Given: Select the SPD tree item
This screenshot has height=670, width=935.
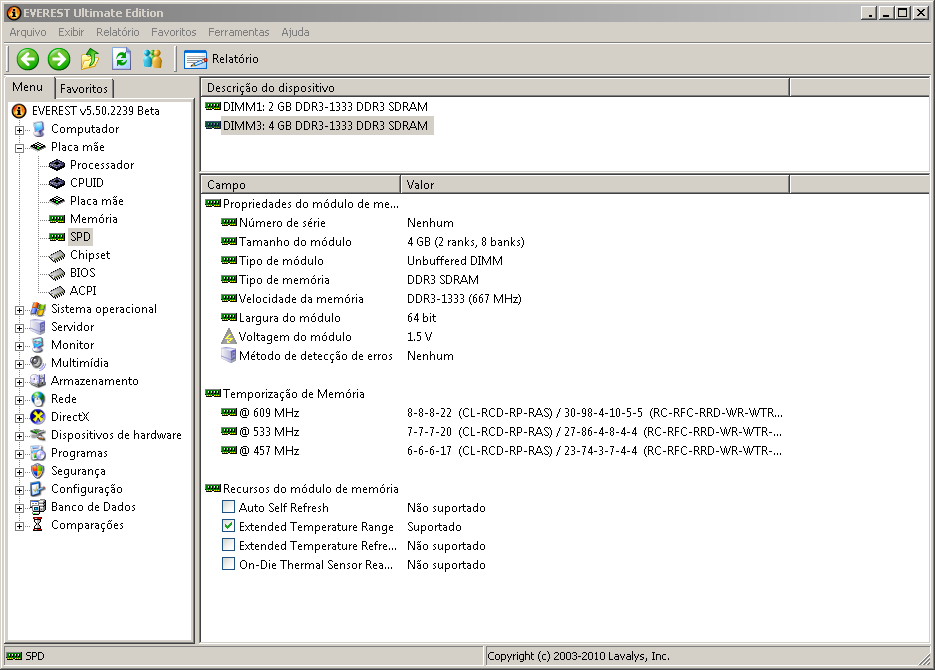Looking at the screenshot, I should click(81, 237).
